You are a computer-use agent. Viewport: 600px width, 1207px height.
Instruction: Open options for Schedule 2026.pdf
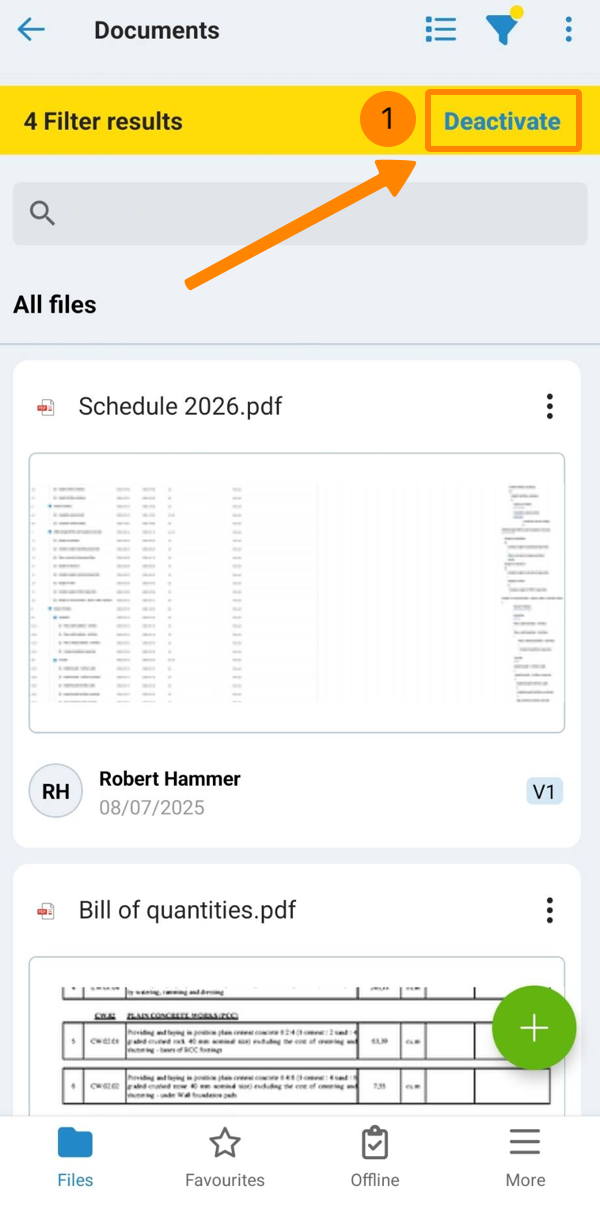click(549, 406)
